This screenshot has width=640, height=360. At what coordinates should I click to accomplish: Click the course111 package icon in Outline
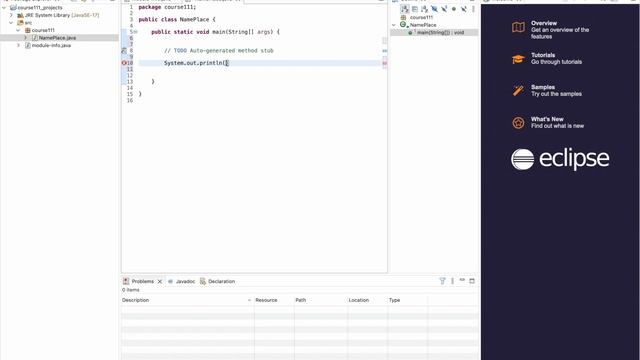403,18
